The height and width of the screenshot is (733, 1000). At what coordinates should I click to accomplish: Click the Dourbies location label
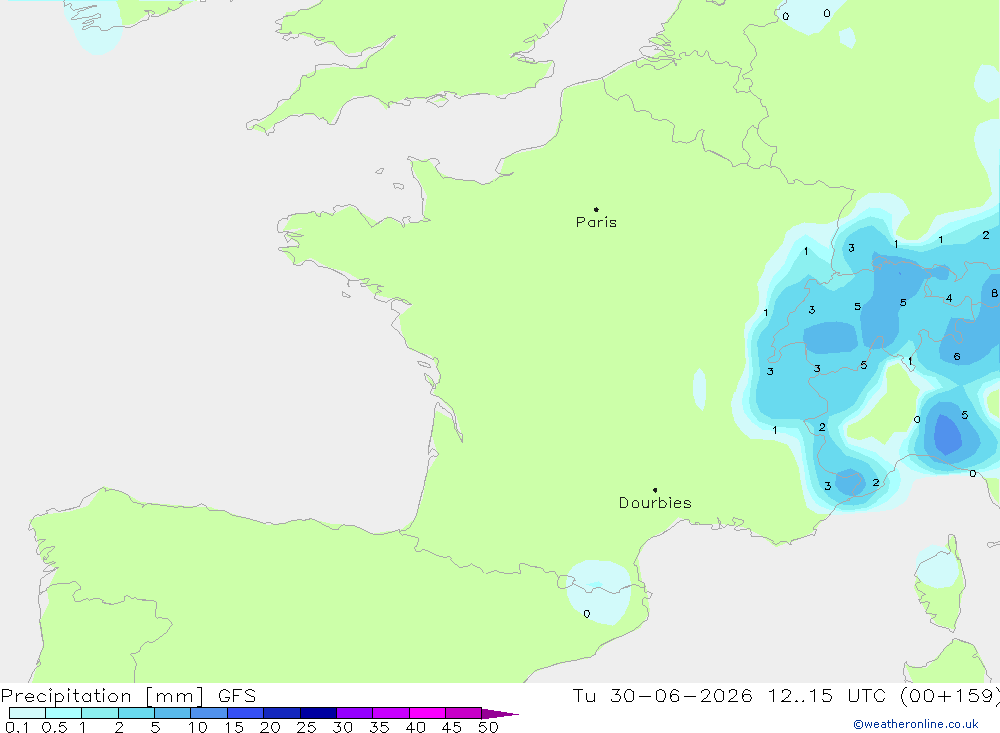pyautogui.click(x=655, y=503)
